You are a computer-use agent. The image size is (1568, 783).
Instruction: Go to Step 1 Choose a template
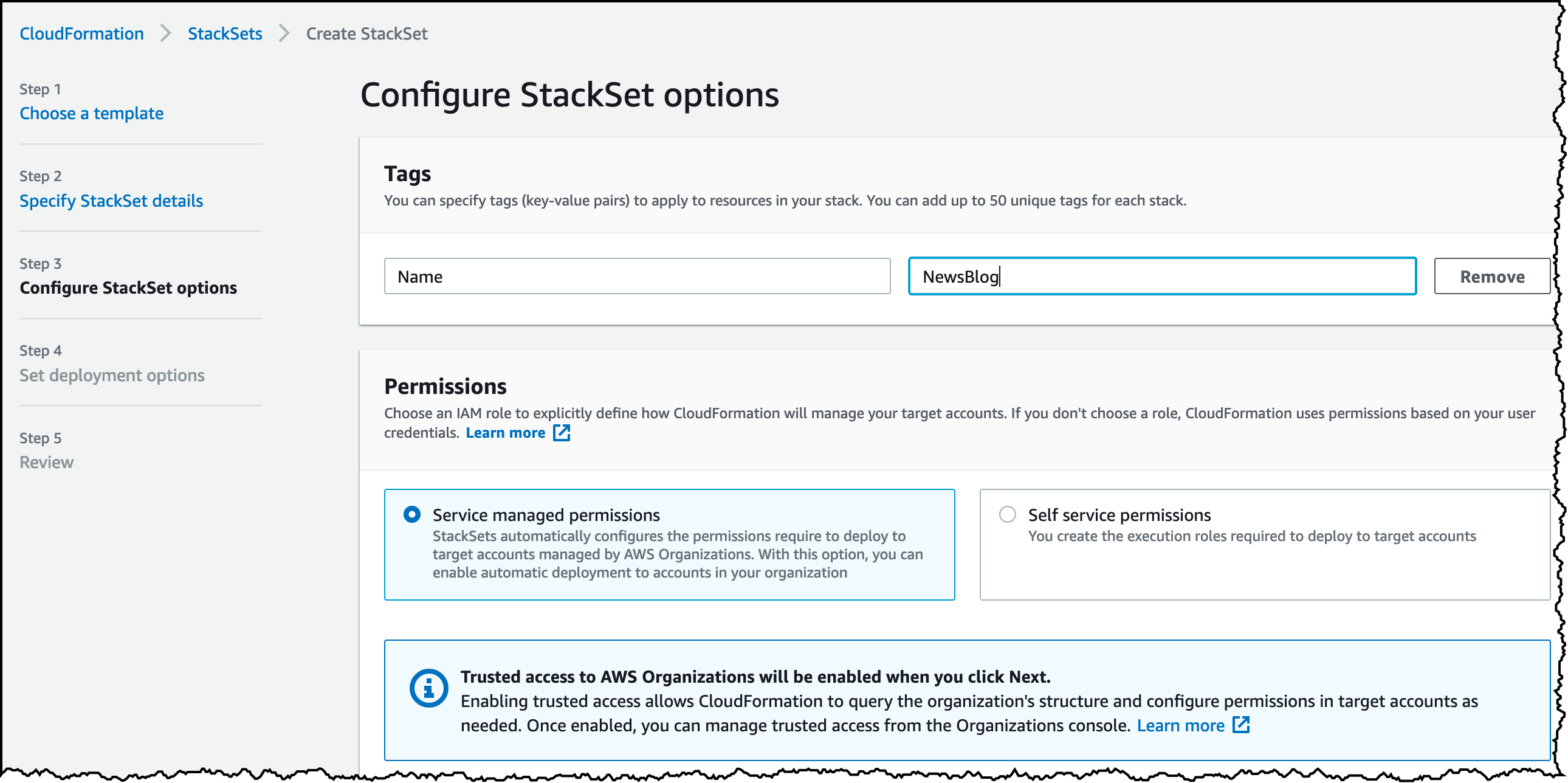tap(91, 113)
